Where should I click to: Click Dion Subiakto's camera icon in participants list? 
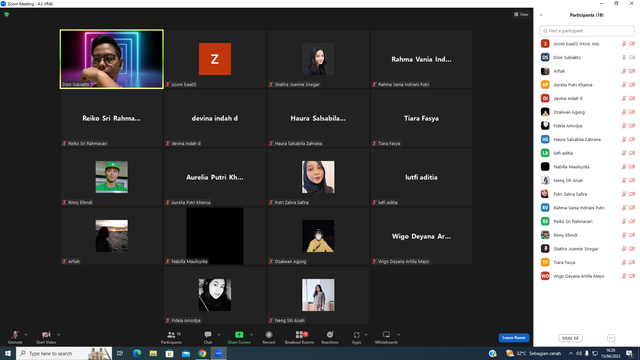632,58
